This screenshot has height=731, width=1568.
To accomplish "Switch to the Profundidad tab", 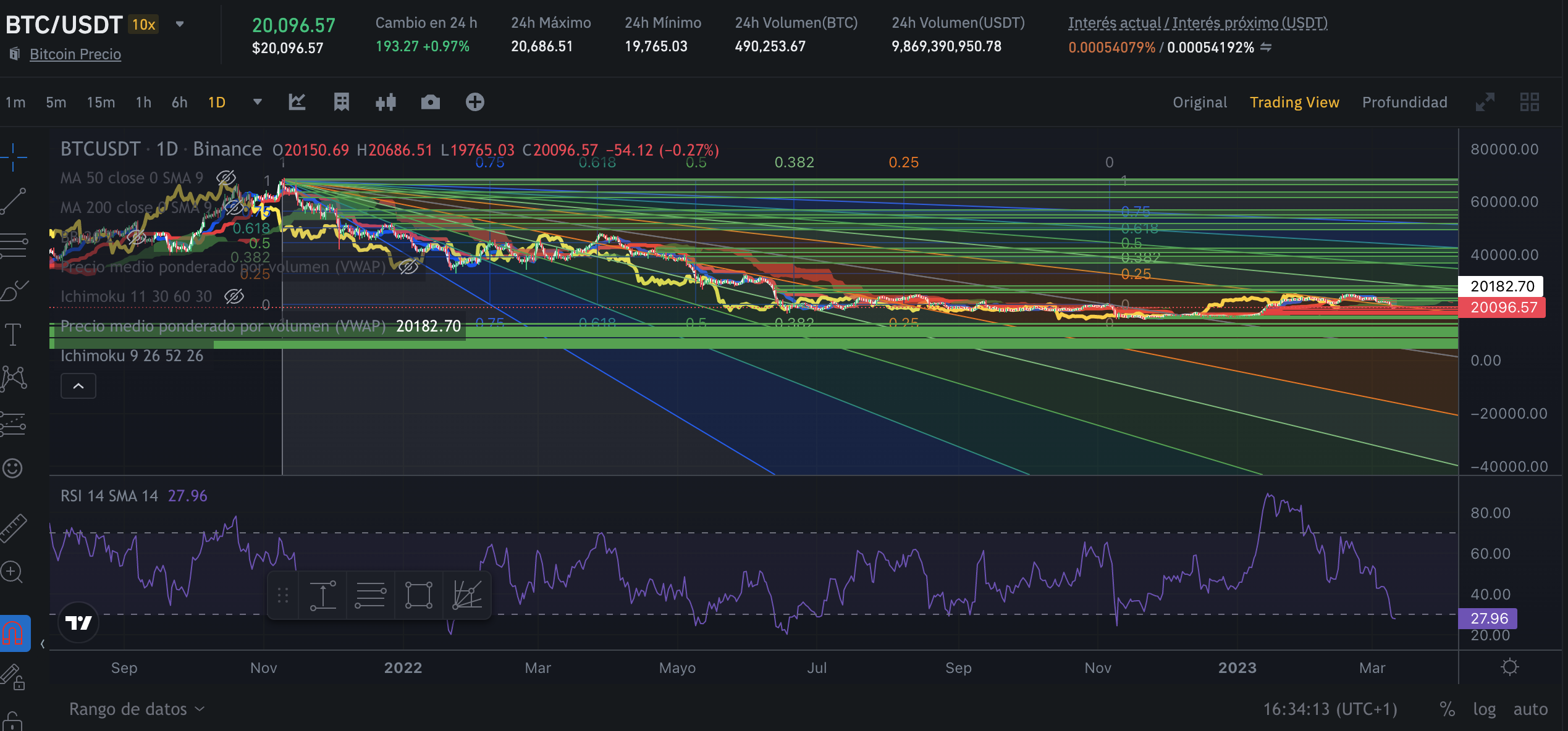I will pos(1404,102).
